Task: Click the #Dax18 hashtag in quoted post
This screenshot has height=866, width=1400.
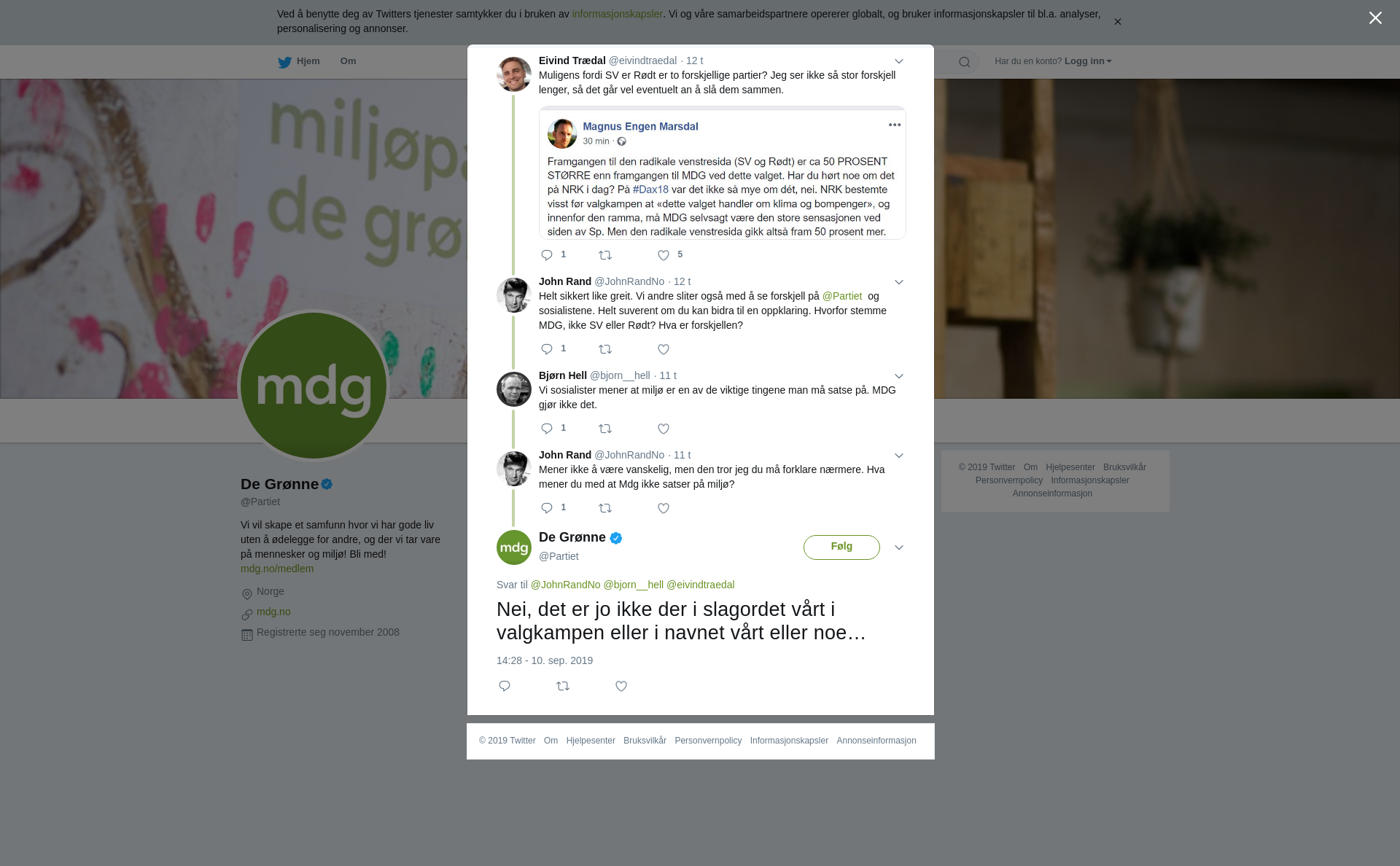Action: pyautogui.click(x=650, y=190)
